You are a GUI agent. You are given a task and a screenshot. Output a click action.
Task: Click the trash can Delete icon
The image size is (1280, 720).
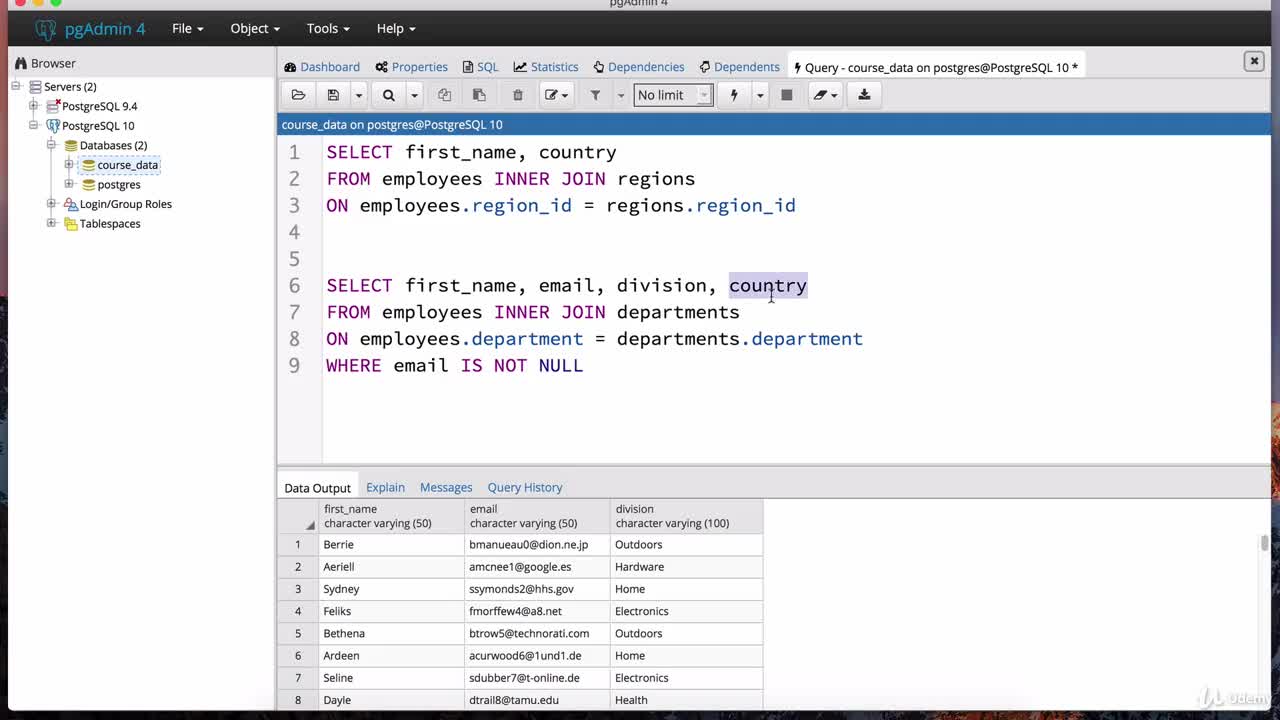517,95
